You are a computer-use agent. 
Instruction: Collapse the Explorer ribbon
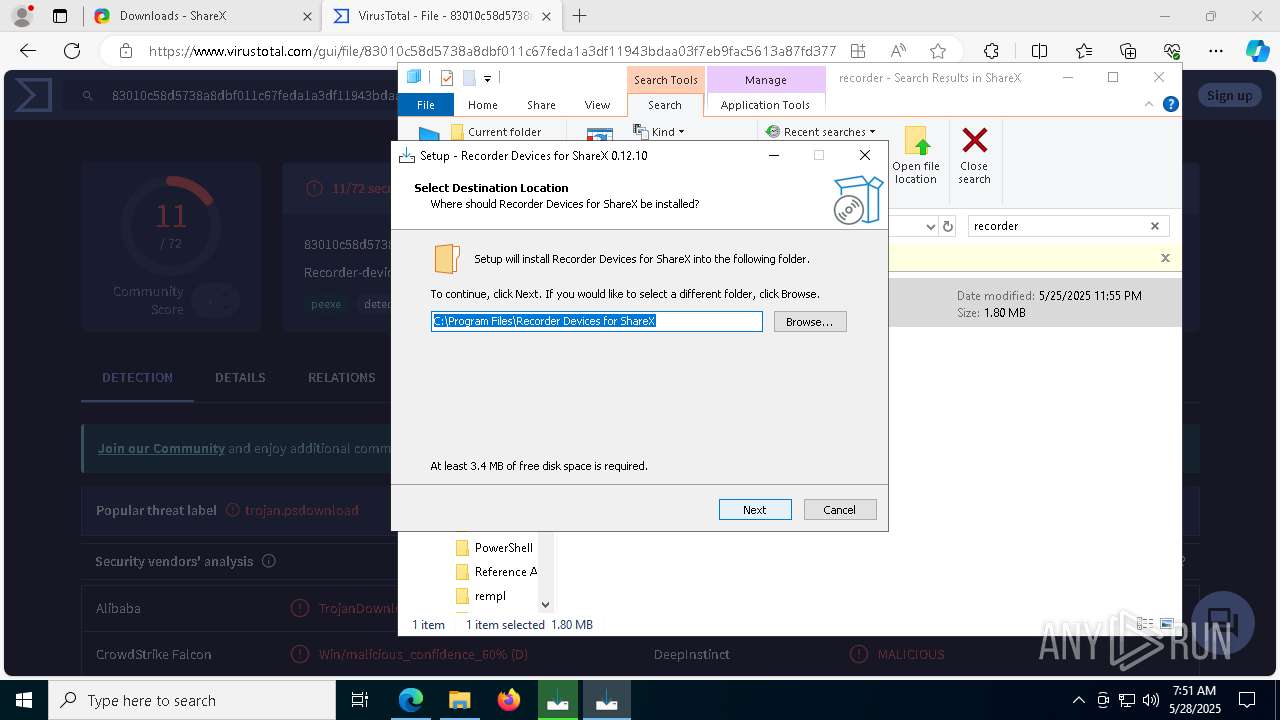pos(1149,104)
